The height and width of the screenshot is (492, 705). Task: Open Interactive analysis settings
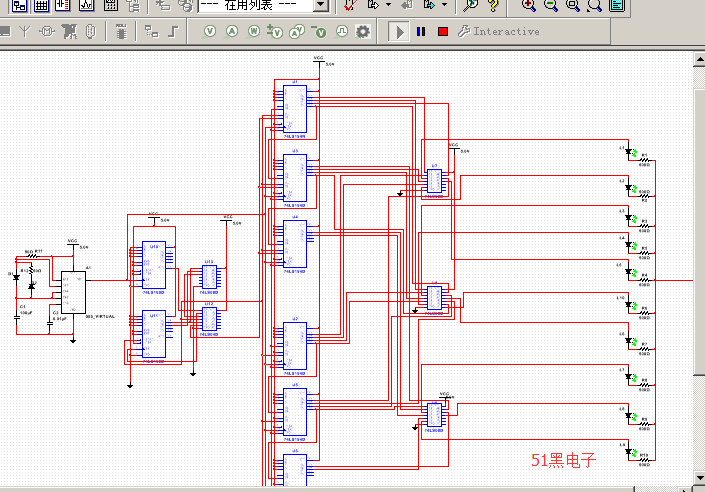[x=498, y=31]
